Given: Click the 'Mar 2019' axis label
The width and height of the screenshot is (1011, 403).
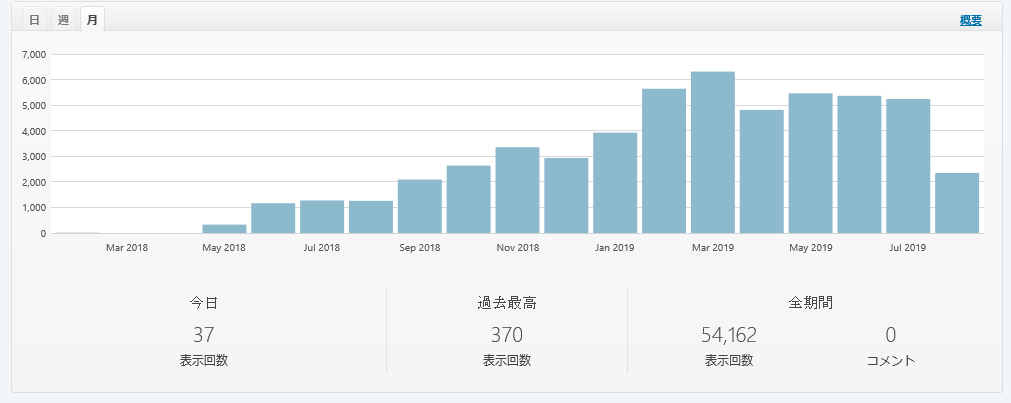Looking at the screenshot, I should [x=713, y=248].
